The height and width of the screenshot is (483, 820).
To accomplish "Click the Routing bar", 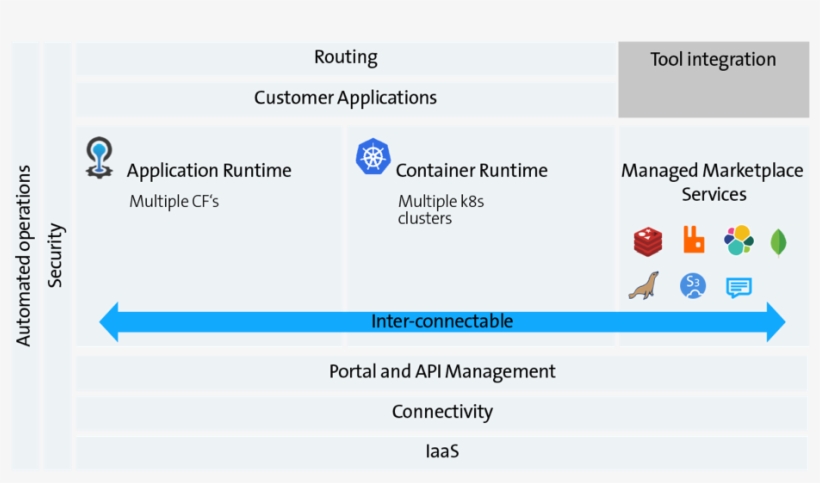I will pyautogui.click(x=346, y=58).
